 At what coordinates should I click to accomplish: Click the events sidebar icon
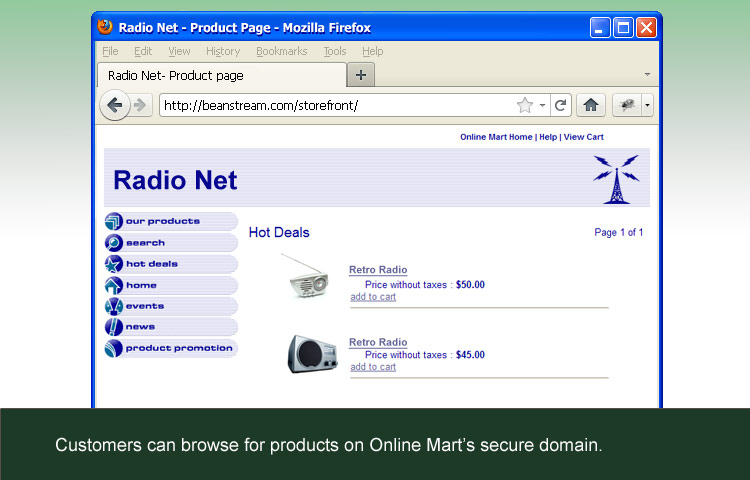pos(113,306)
